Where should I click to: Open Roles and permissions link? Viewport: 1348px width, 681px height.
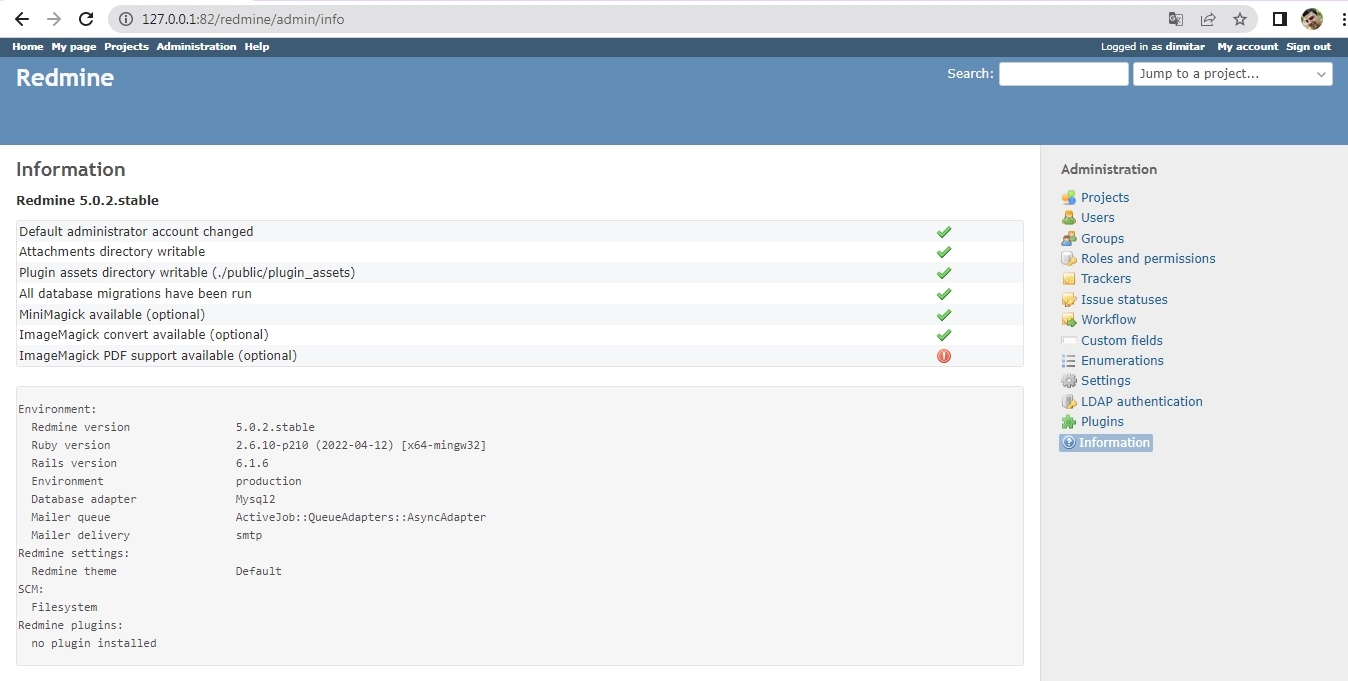1148,259
